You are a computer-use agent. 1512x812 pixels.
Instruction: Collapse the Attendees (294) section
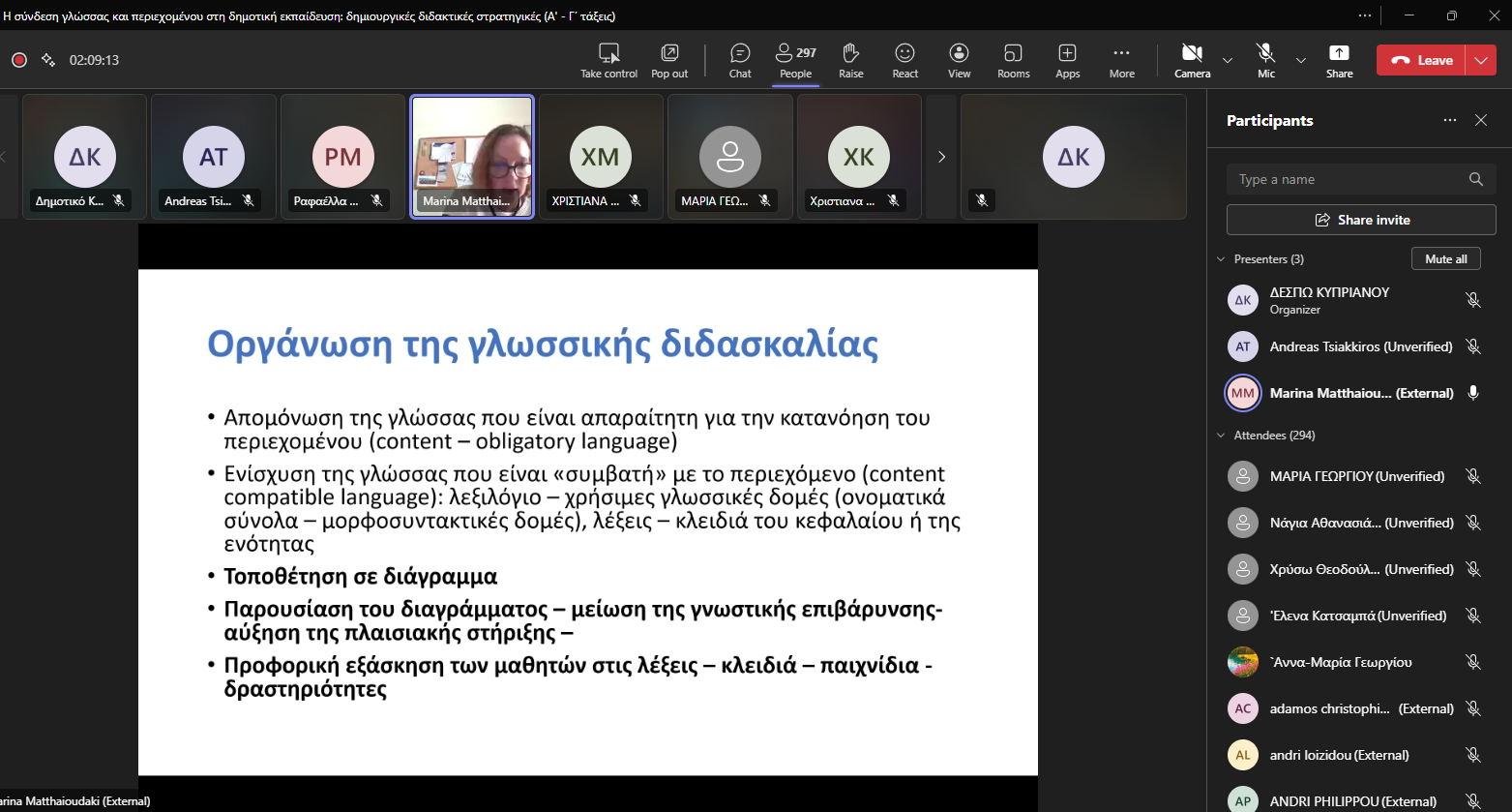pos(1221,436)
